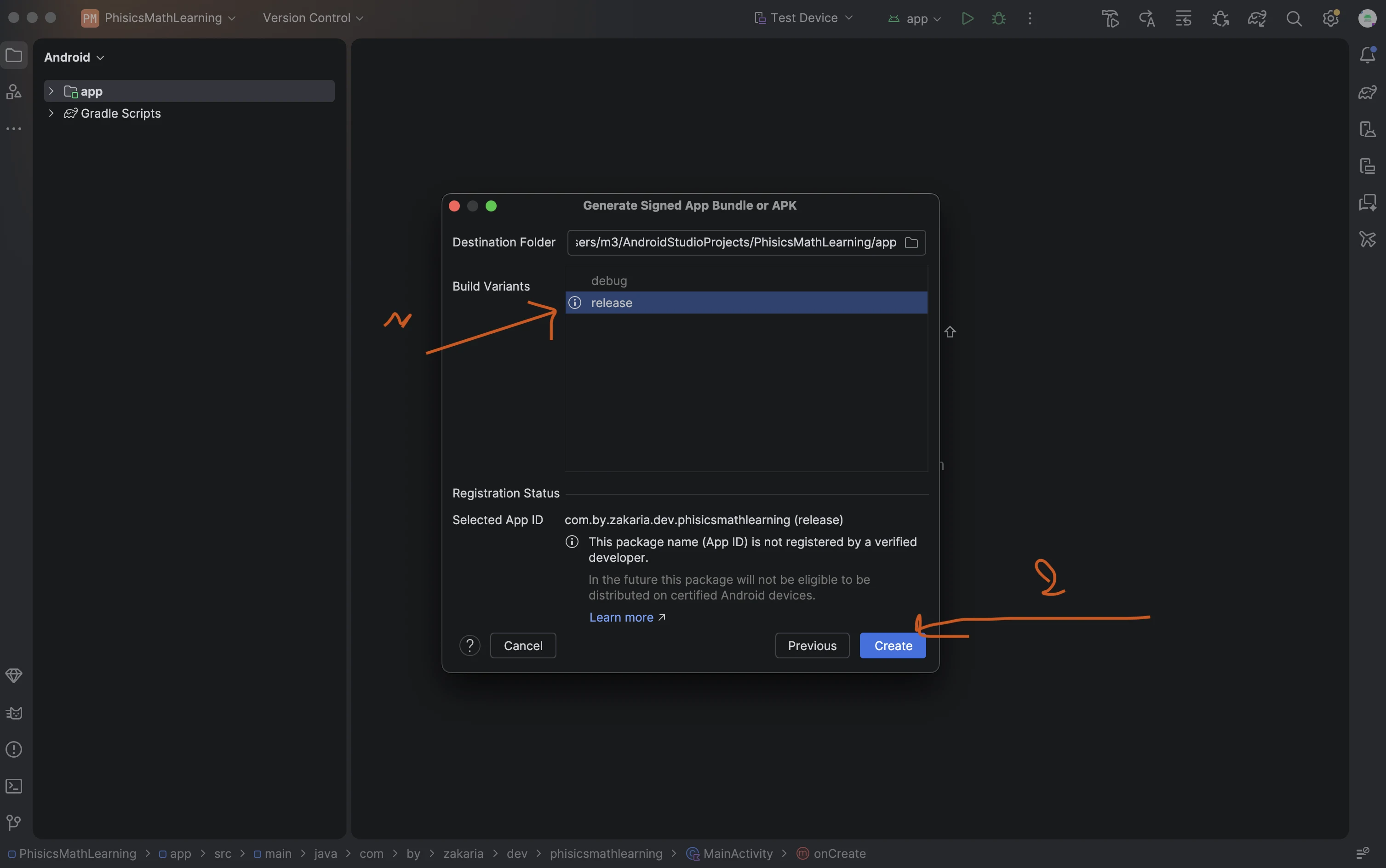This screenshot has height=868, width=1386.
Task: Open More tool windows ellipsis
Action: [x=14, y=129]
